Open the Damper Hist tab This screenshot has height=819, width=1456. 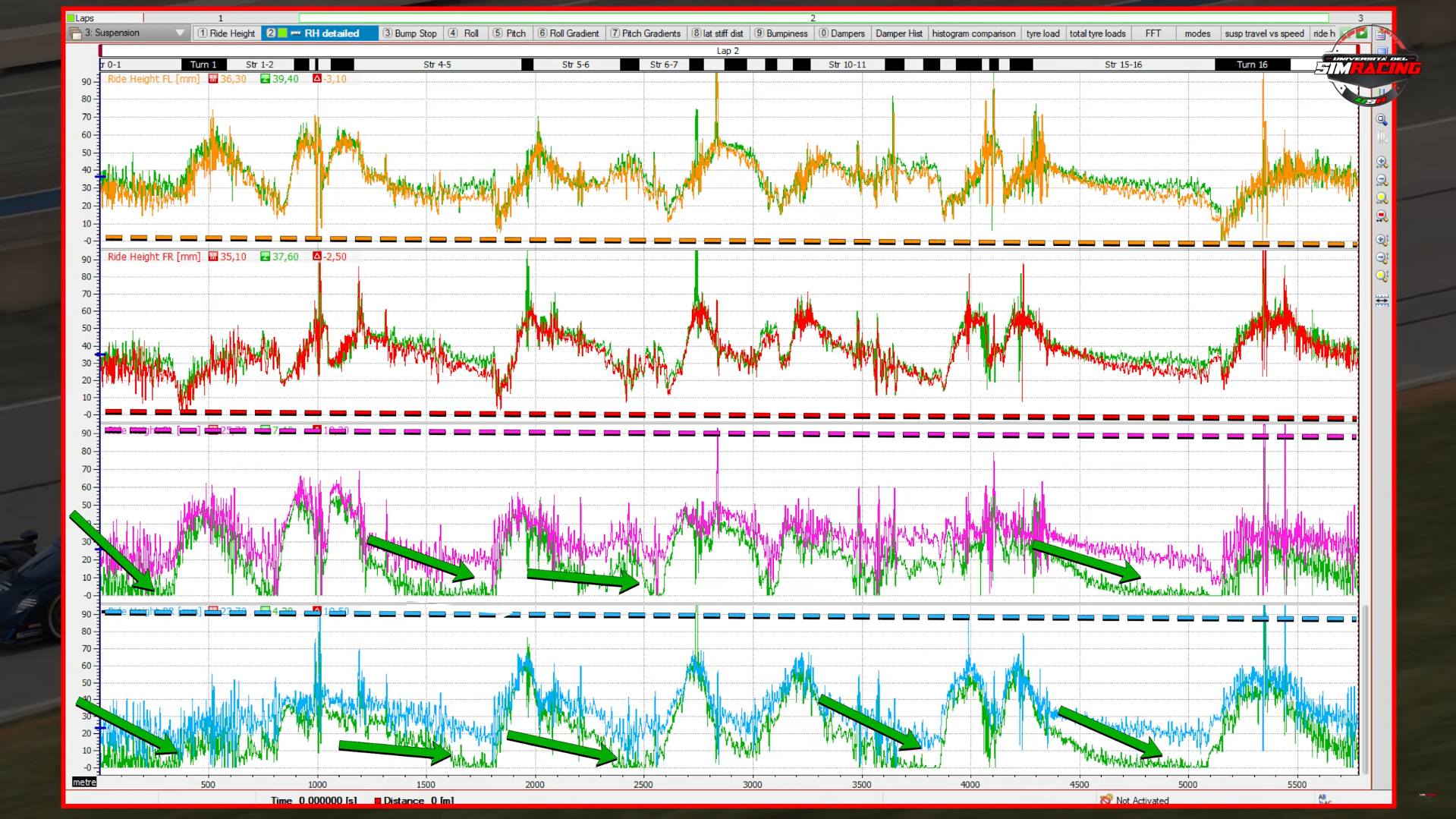click(x=898, y=33)
